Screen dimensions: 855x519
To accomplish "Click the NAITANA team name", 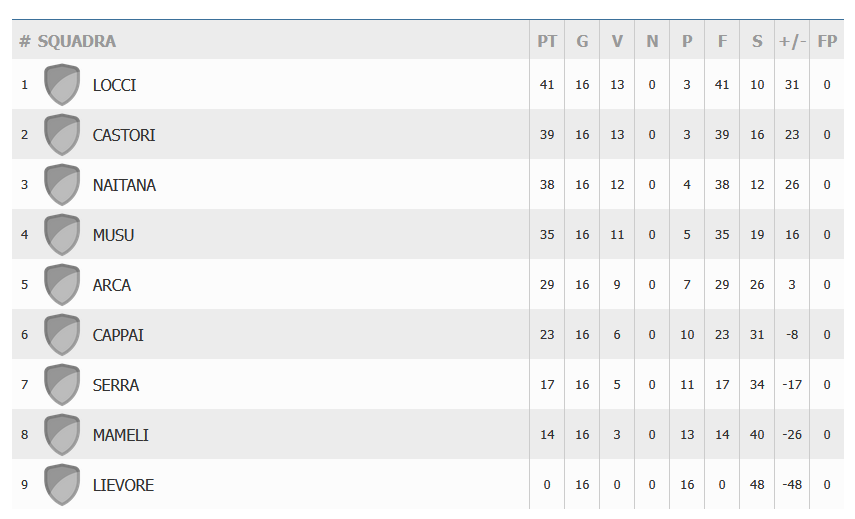I will [x=124, y=185].
